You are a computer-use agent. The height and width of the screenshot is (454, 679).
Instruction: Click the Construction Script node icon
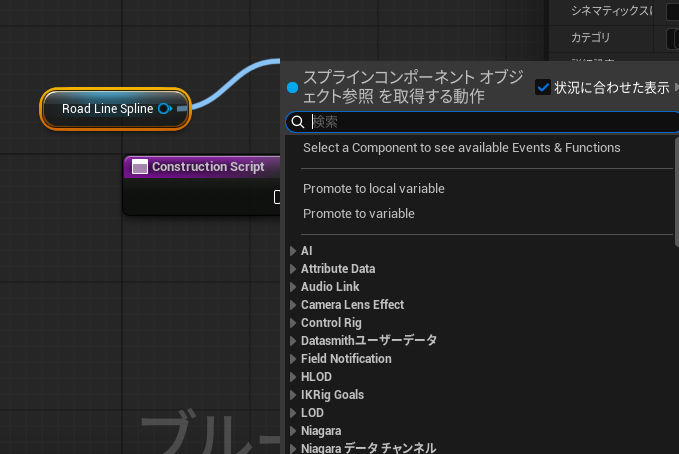pos(140,167)
